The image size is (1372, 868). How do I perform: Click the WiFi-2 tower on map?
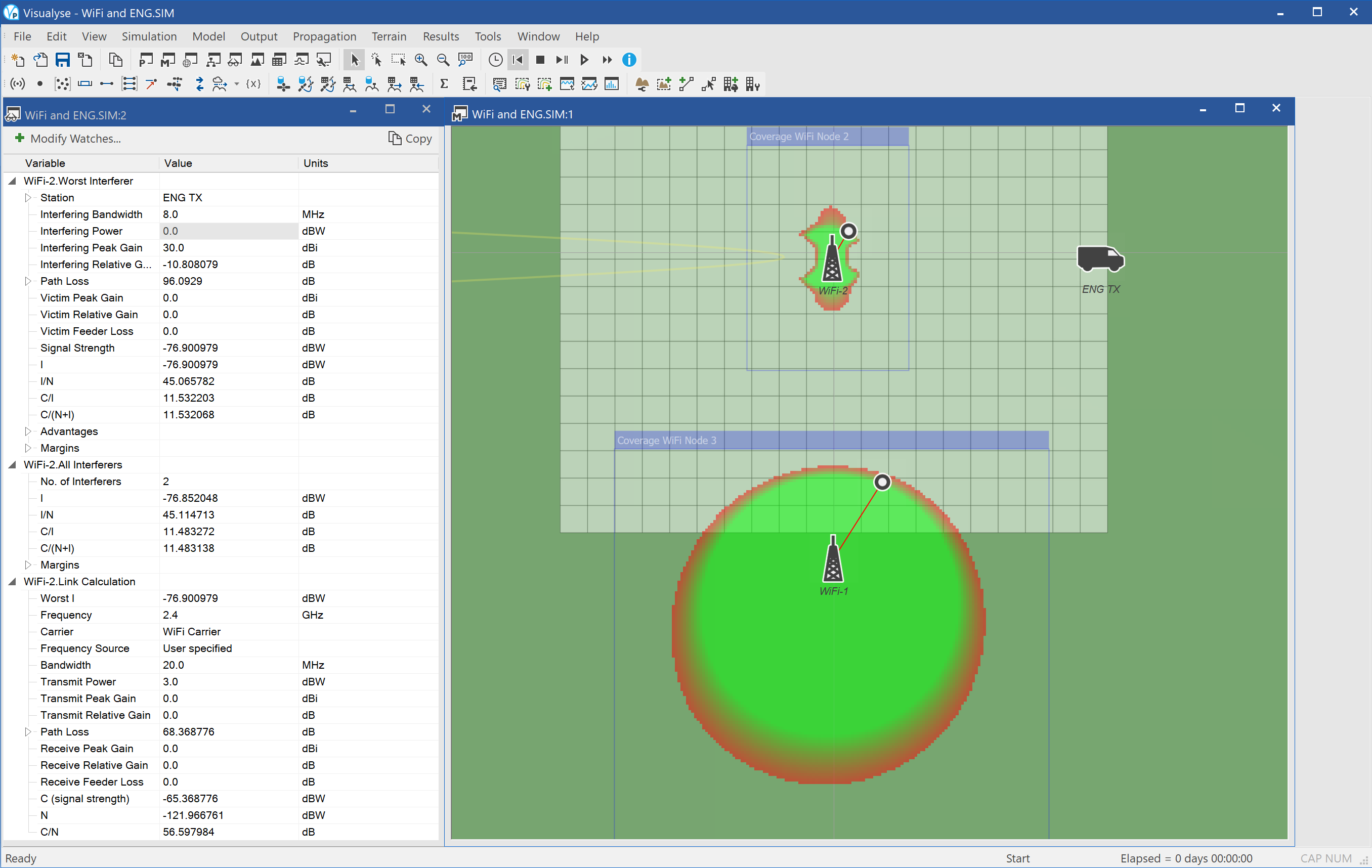coord(832,259)
